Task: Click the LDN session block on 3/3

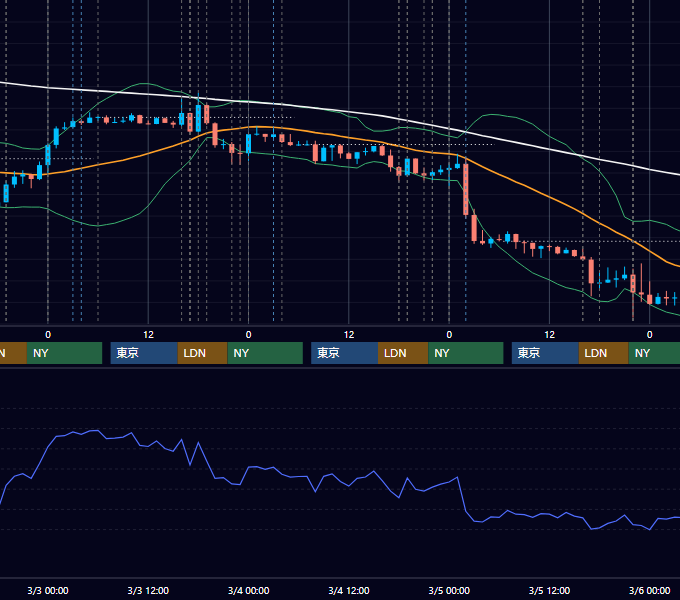Action: 203,353
